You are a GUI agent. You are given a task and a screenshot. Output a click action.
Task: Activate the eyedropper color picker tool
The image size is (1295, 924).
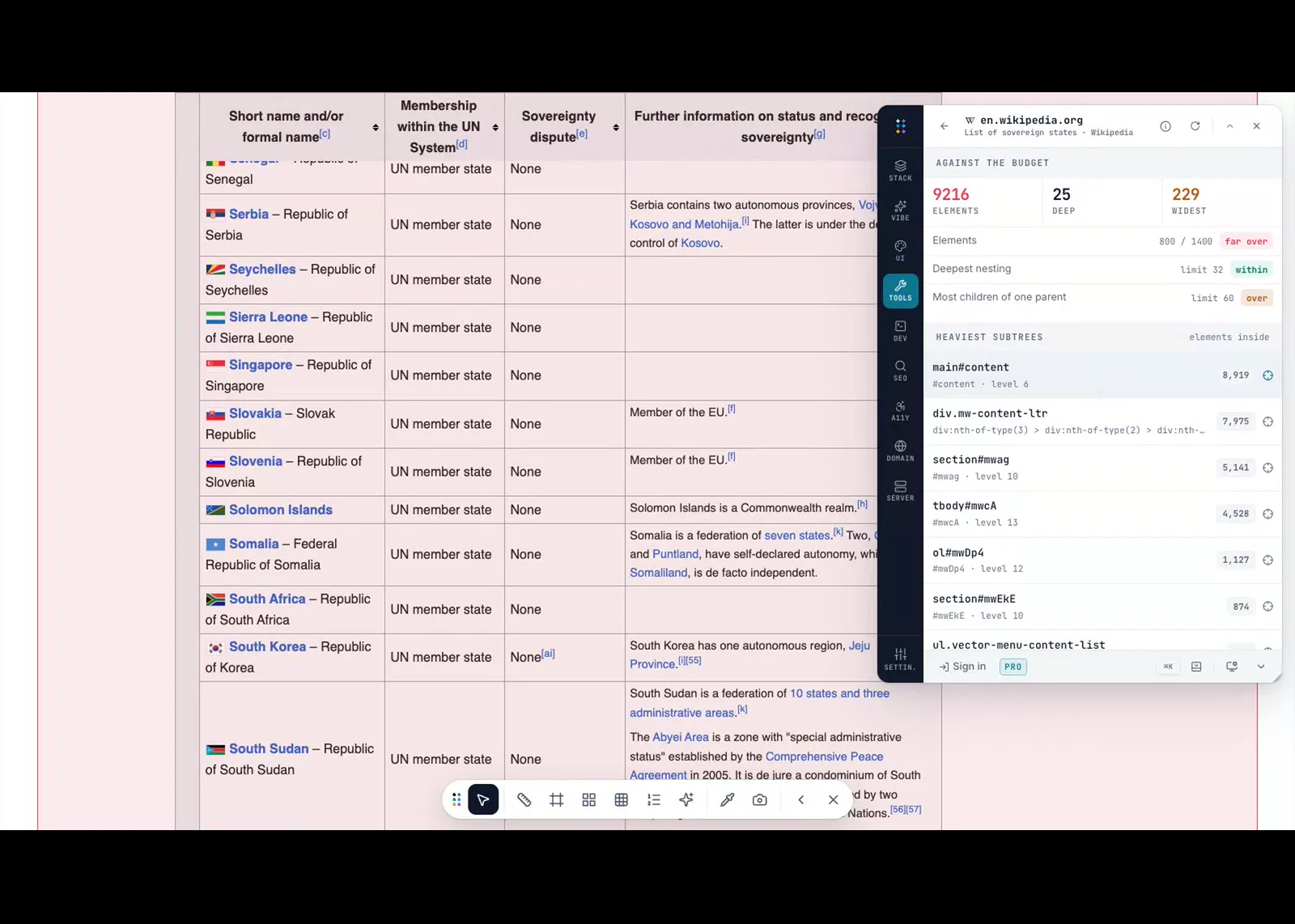pyautogui.click(x=727, y=799)
